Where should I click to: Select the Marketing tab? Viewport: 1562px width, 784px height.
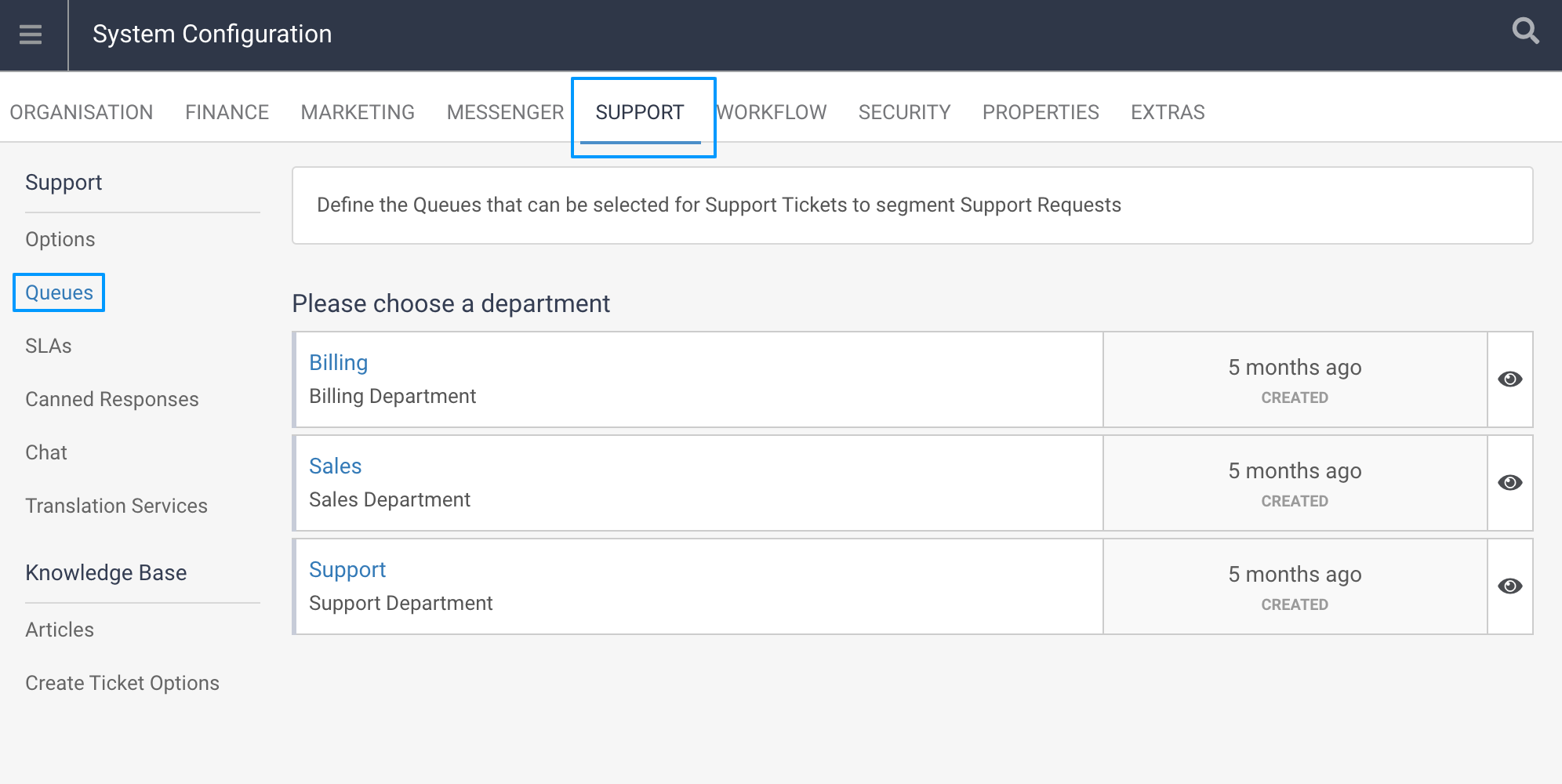click(x=358, y=112)
